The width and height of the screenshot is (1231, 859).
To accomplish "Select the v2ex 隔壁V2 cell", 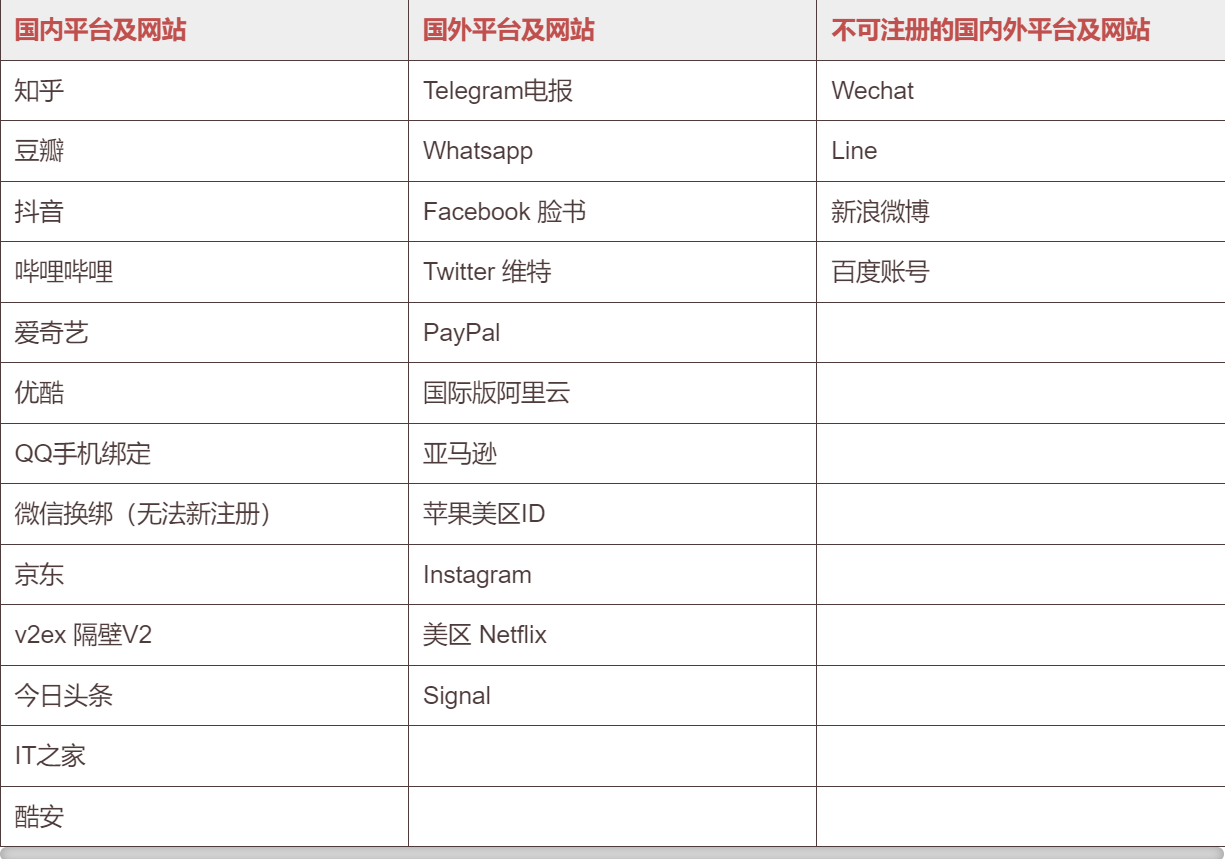I will (204, 635).
